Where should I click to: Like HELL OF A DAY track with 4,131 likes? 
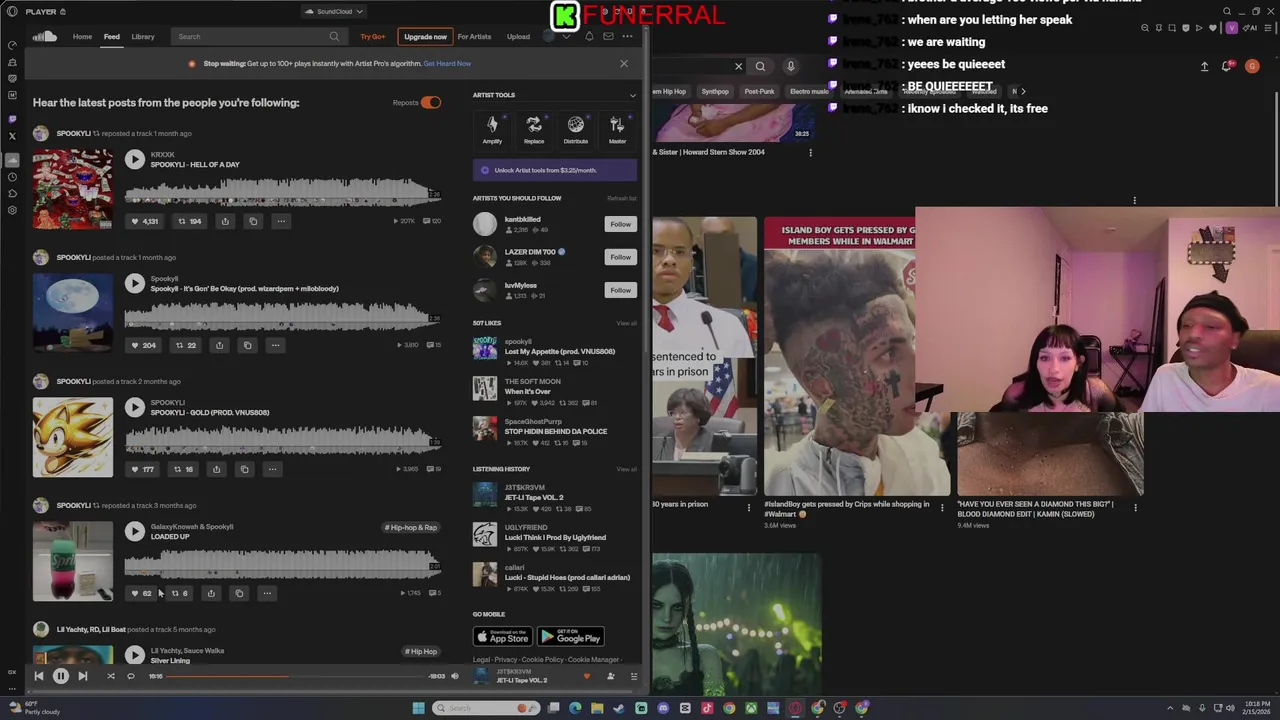(145, 221)
